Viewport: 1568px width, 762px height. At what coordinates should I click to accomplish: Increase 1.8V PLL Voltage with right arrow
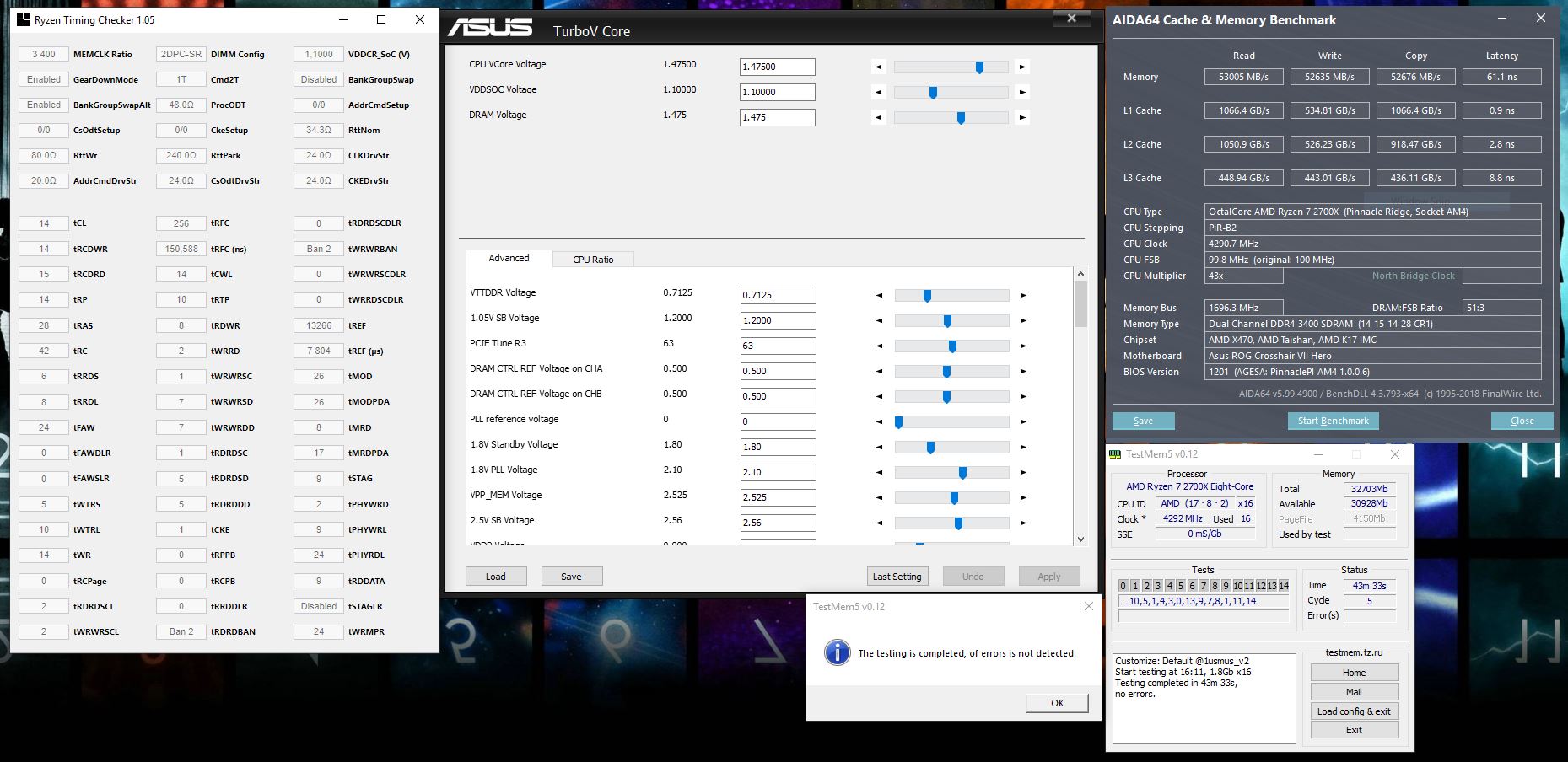(x=1023, y=472)
